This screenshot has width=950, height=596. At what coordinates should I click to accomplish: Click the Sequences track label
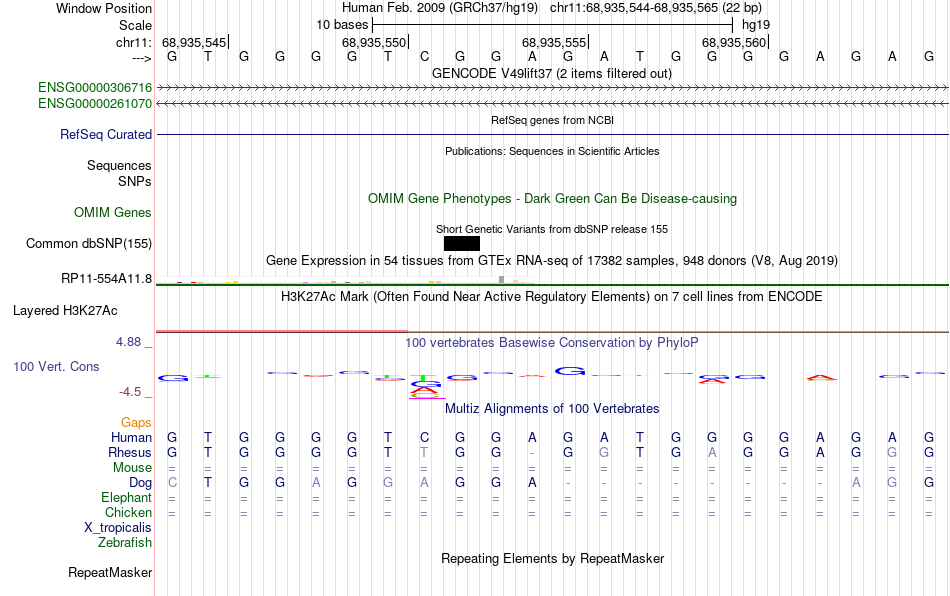coord(119,165)
